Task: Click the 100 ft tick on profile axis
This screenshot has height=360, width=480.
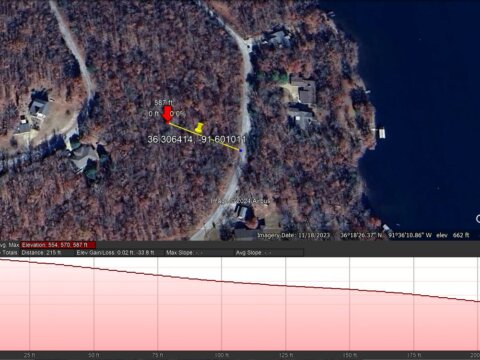Action: (x=222, y=355)
